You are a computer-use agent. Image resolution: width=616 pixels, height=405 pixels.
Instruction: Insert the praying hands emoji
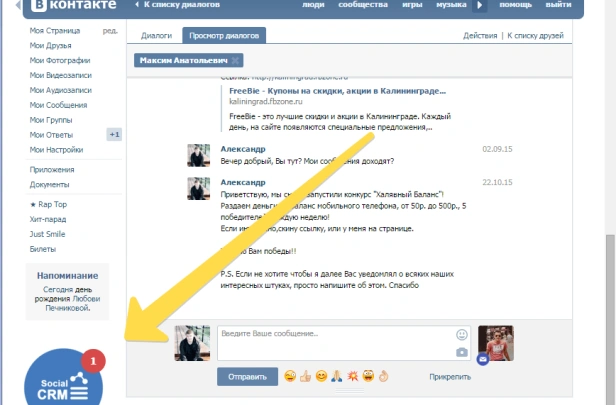point(337,377)
